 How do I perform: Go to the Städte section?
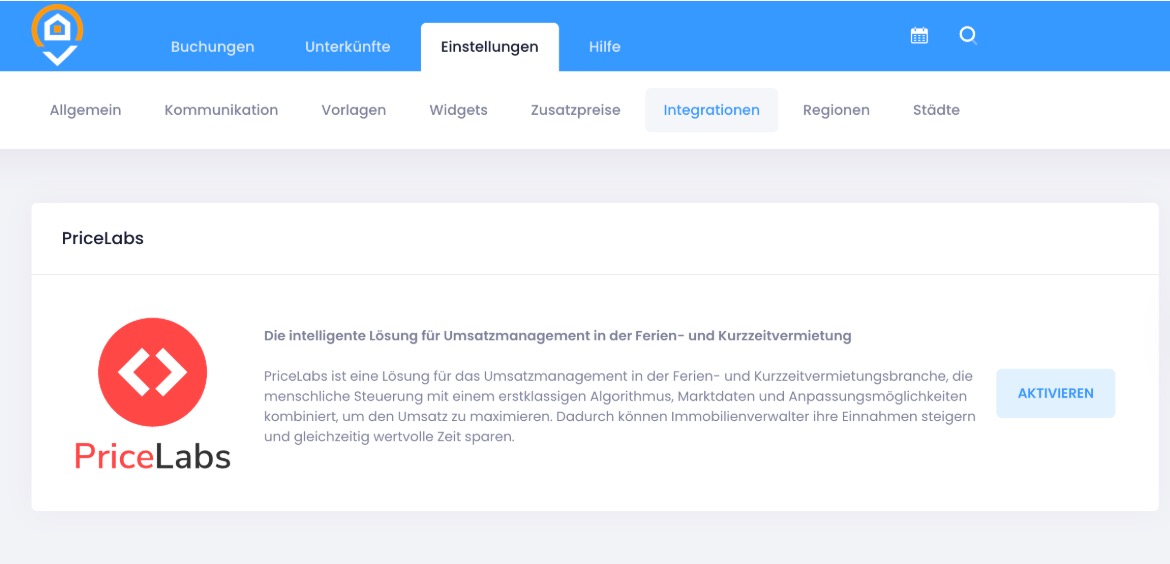pyautogui.click(x=936, y=110)
